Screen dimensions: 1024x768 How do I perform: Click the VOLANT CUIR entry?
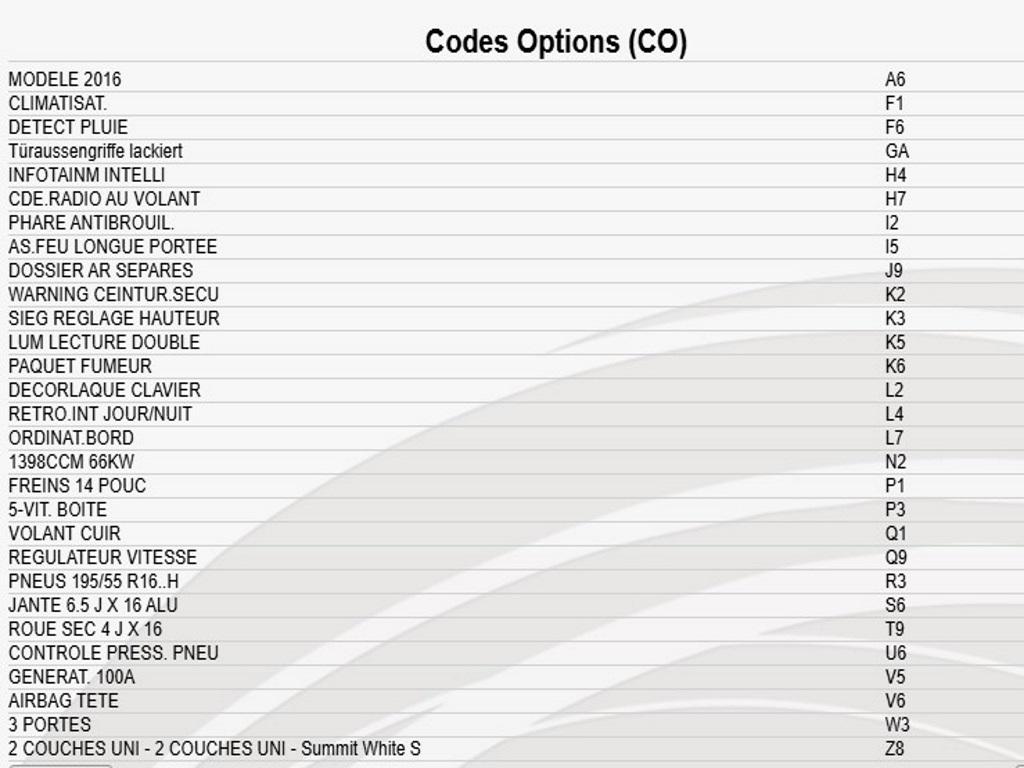(x=65, y=534)
